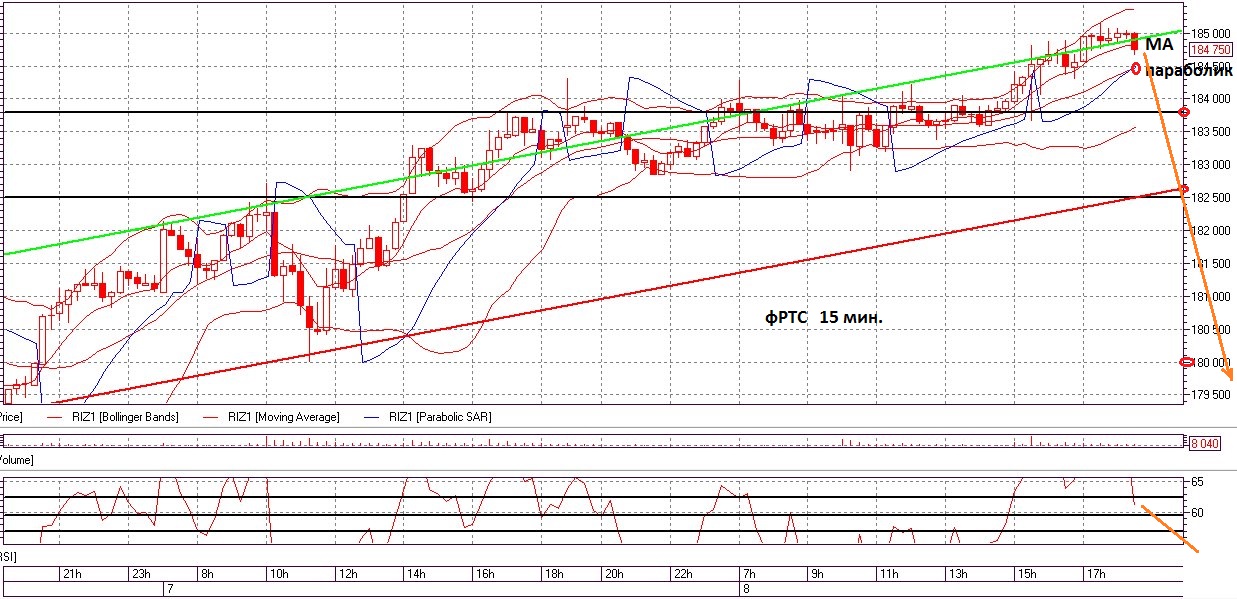Click the 183 500 price axis label

1211,131
